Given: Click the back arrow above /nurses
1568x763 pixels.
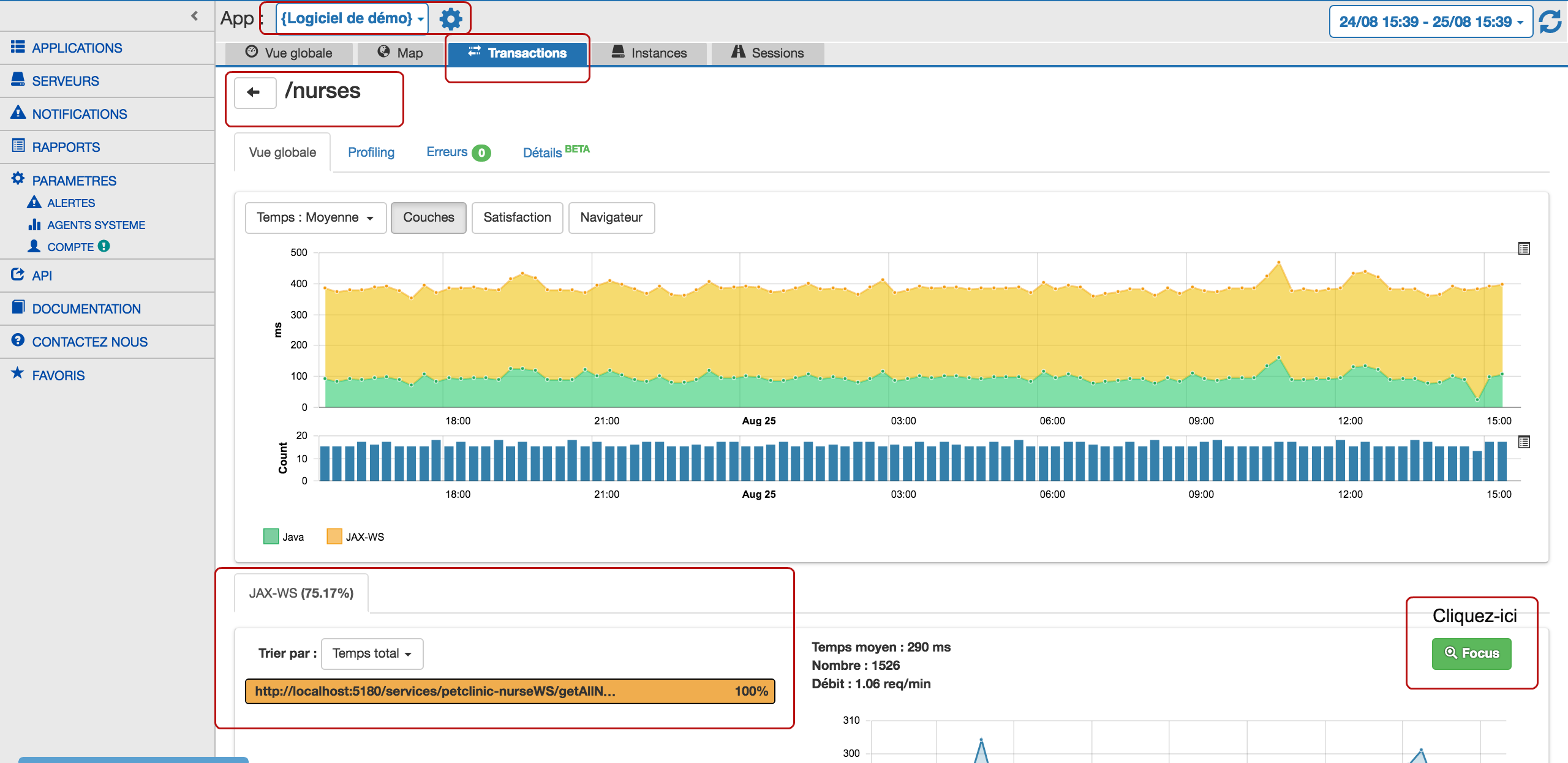Looking at the screenshot, I should coord(254,92).
